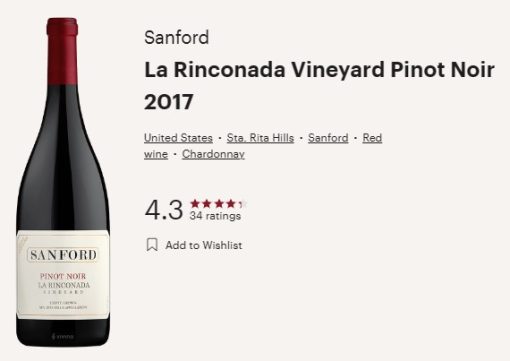Click the red foil bottle capsule
This screenshot has height=361, width=510.
coord(62,52)
